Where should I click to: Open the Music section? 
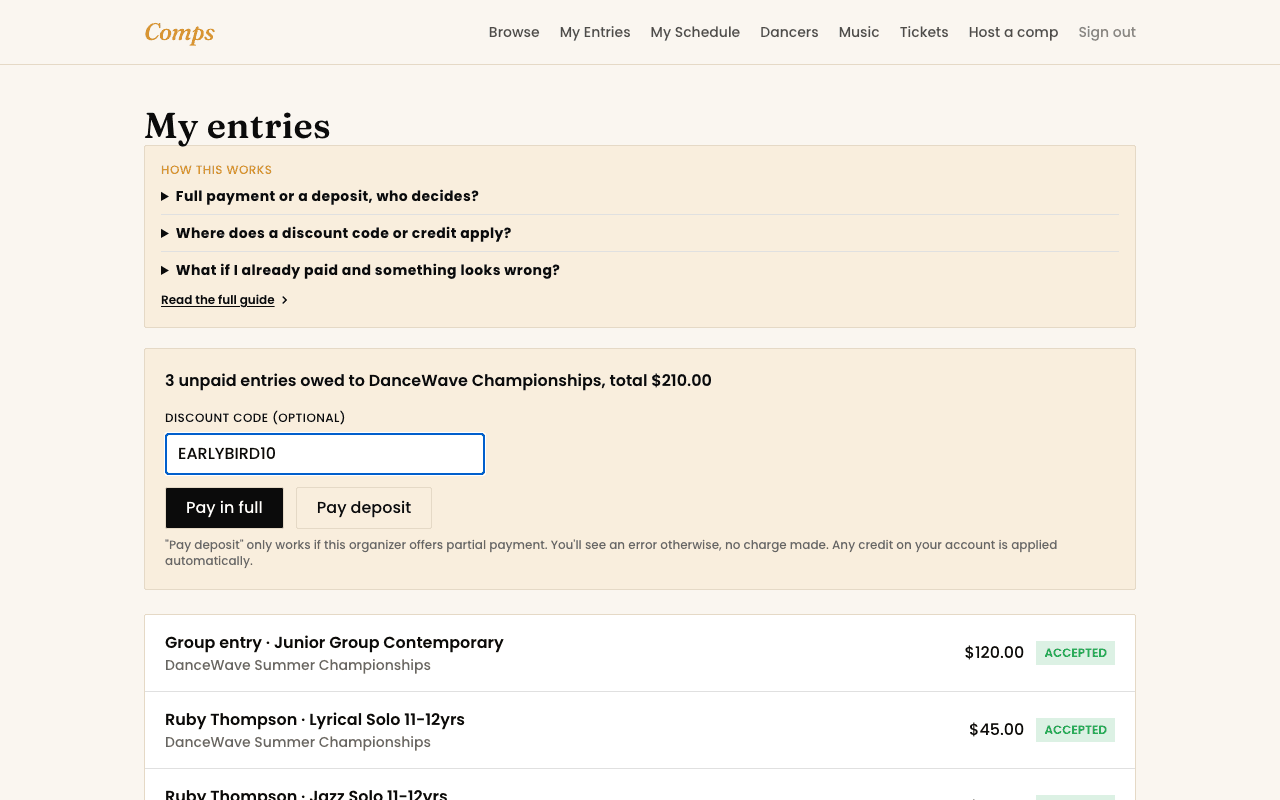click(x=859, y=32)
